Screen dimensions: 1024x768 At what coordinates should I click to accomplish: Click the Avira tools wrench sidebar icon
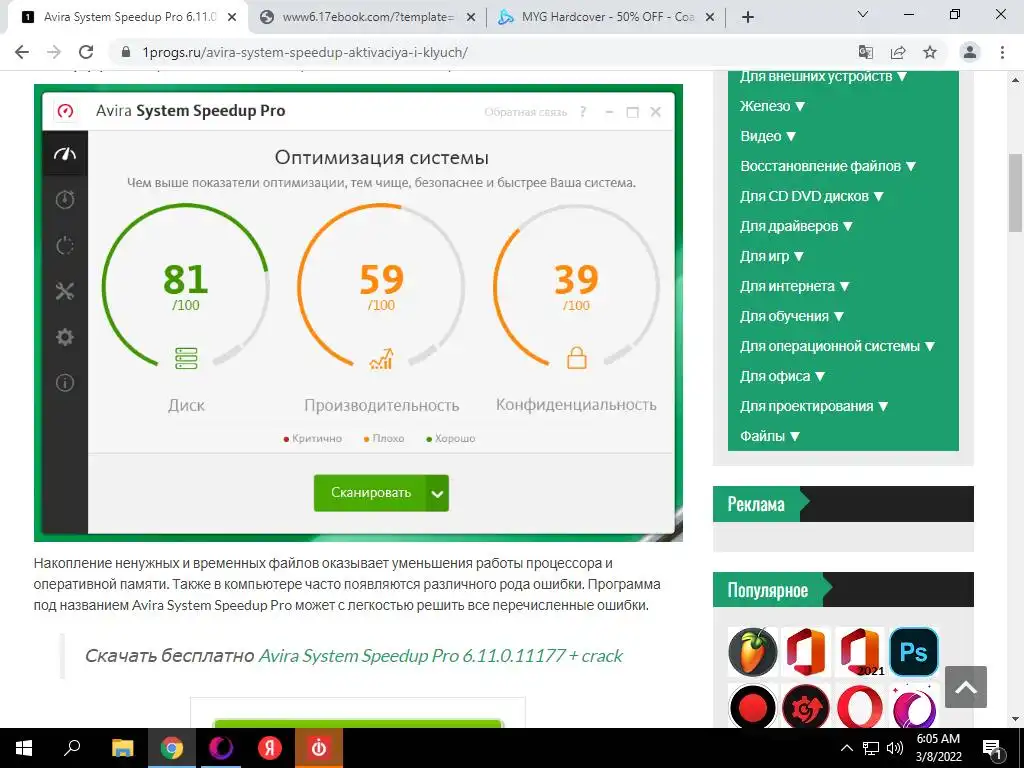click(x=65, y=291)
